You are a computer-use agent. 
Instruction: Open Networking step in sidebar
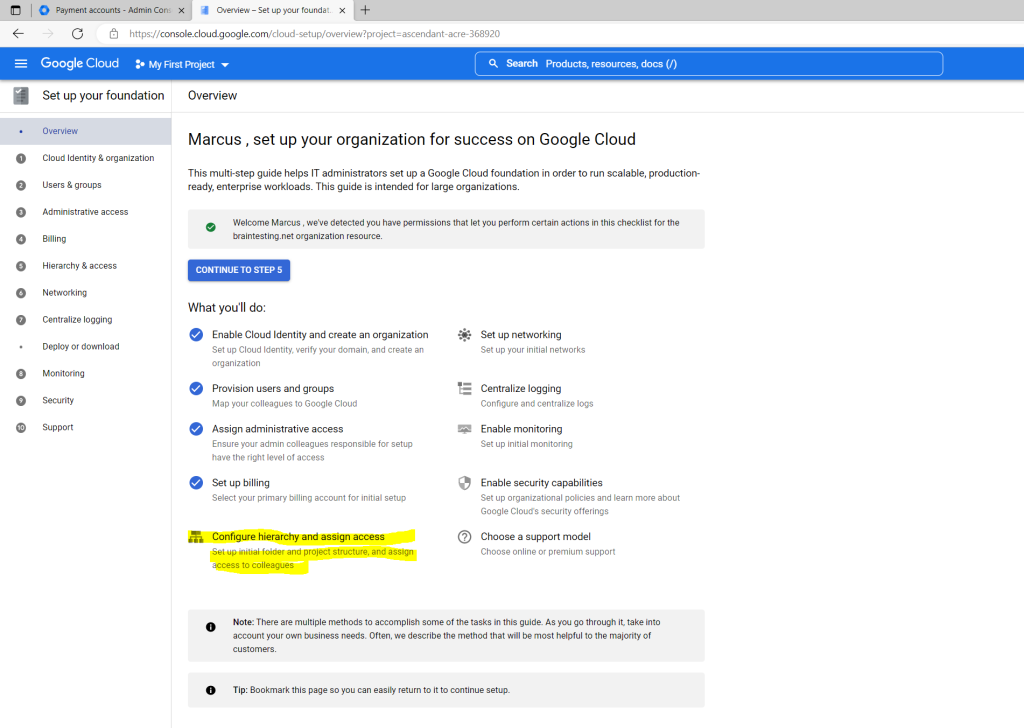click(86, 293)
